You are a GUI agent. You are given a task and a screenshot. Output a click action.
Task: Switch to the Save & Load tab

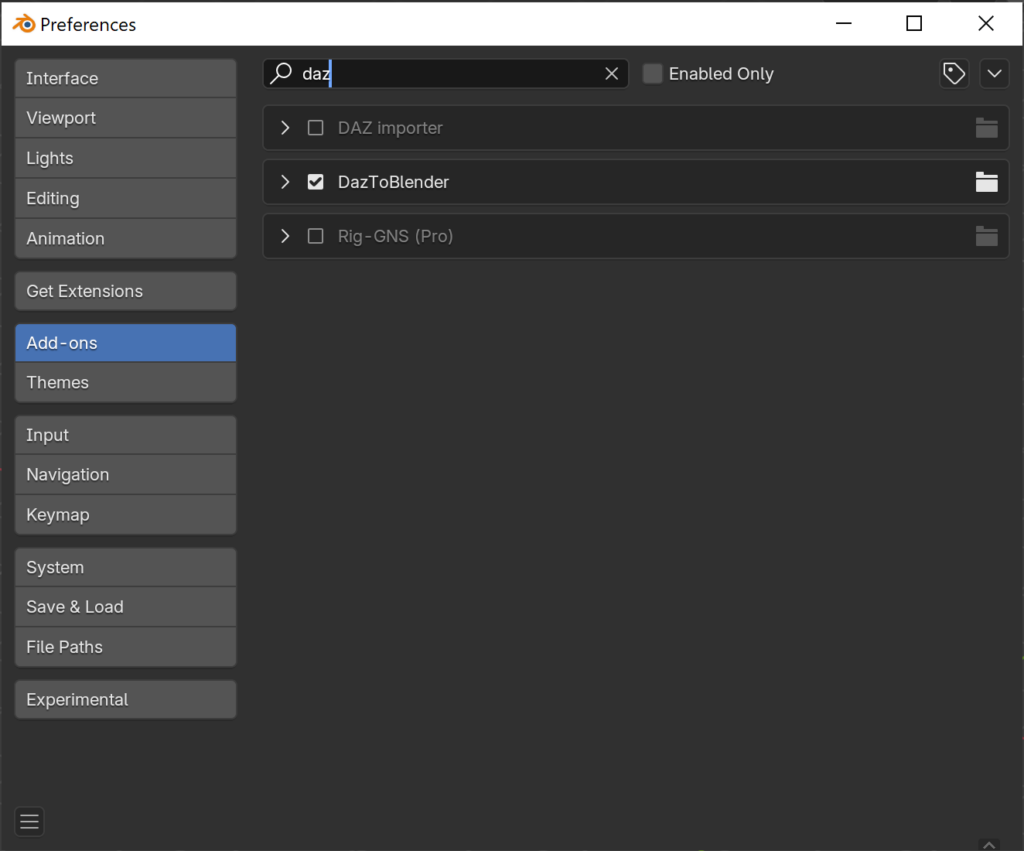[125, 607]
